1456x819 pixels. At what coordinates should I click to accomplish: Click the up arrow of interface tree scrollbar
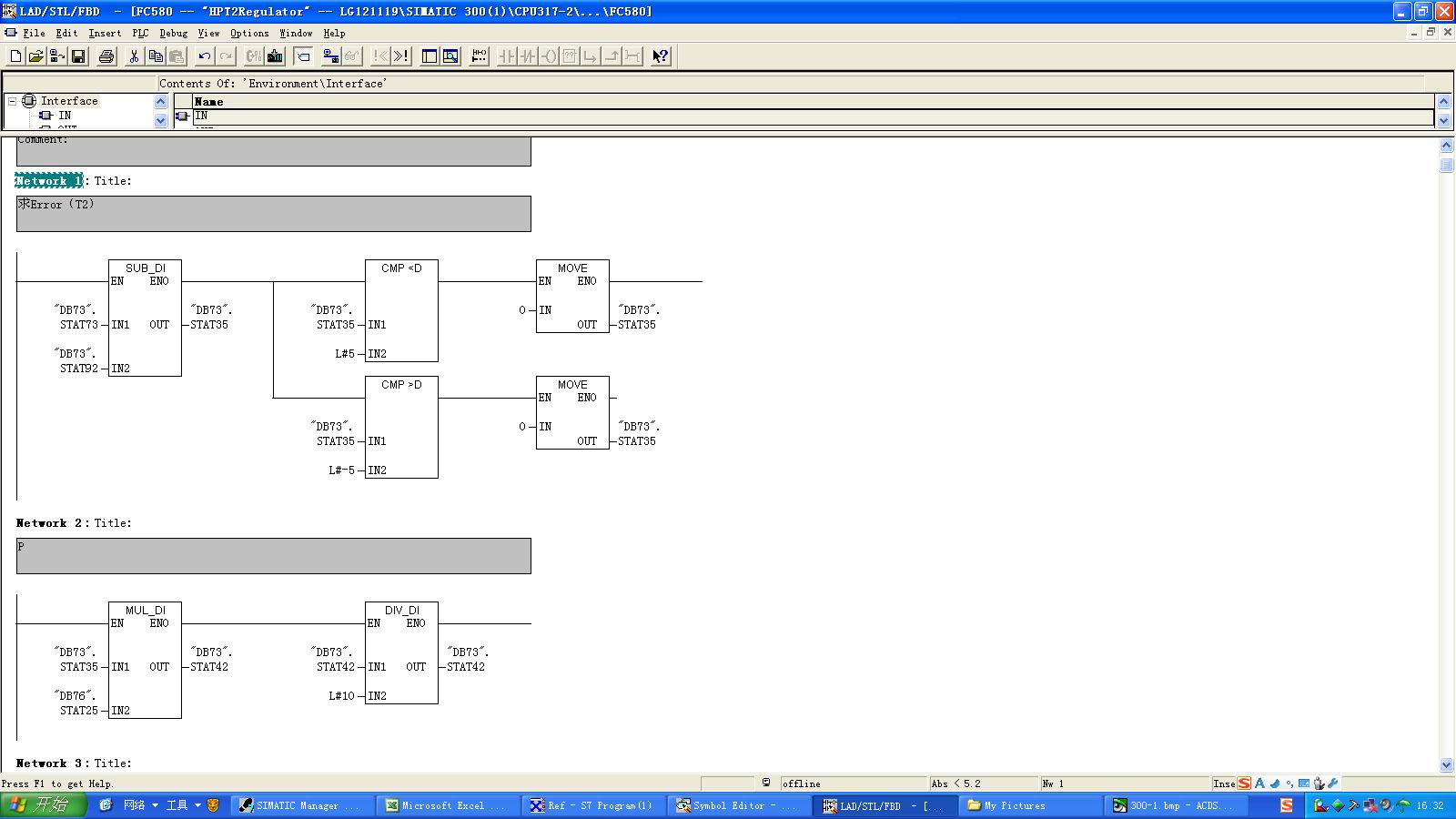161,101
